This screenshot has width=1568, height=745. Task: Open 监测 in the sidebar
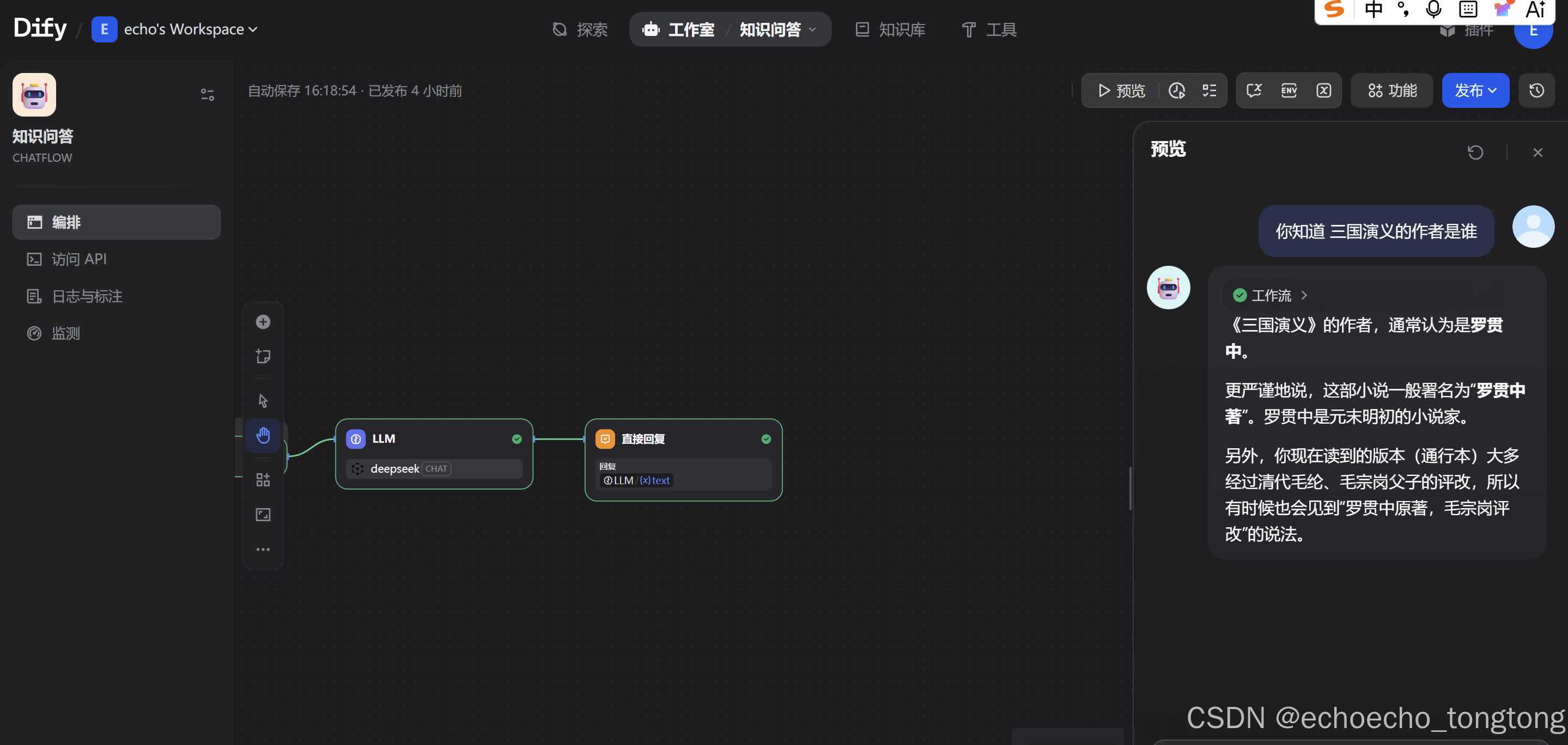pos(116,333)
